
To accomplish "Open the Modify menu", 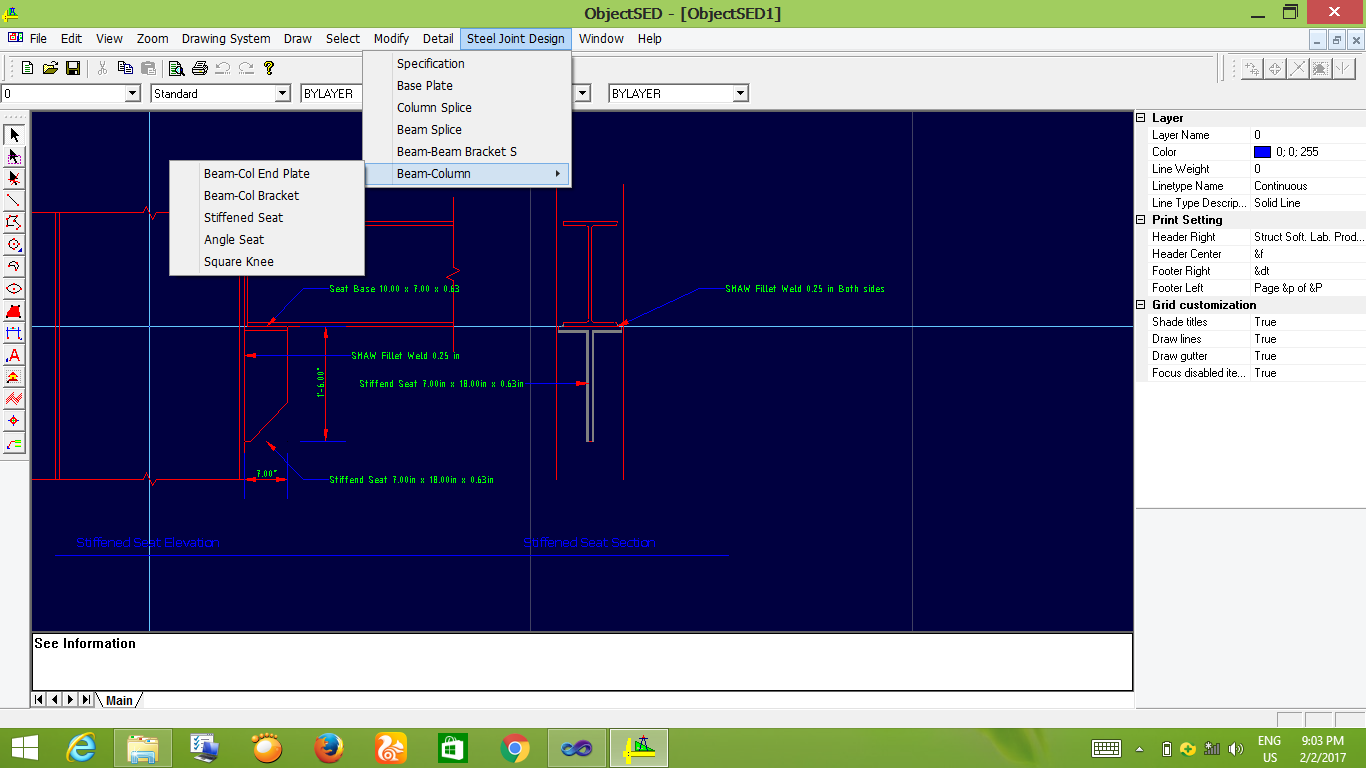I will (391, 39).
